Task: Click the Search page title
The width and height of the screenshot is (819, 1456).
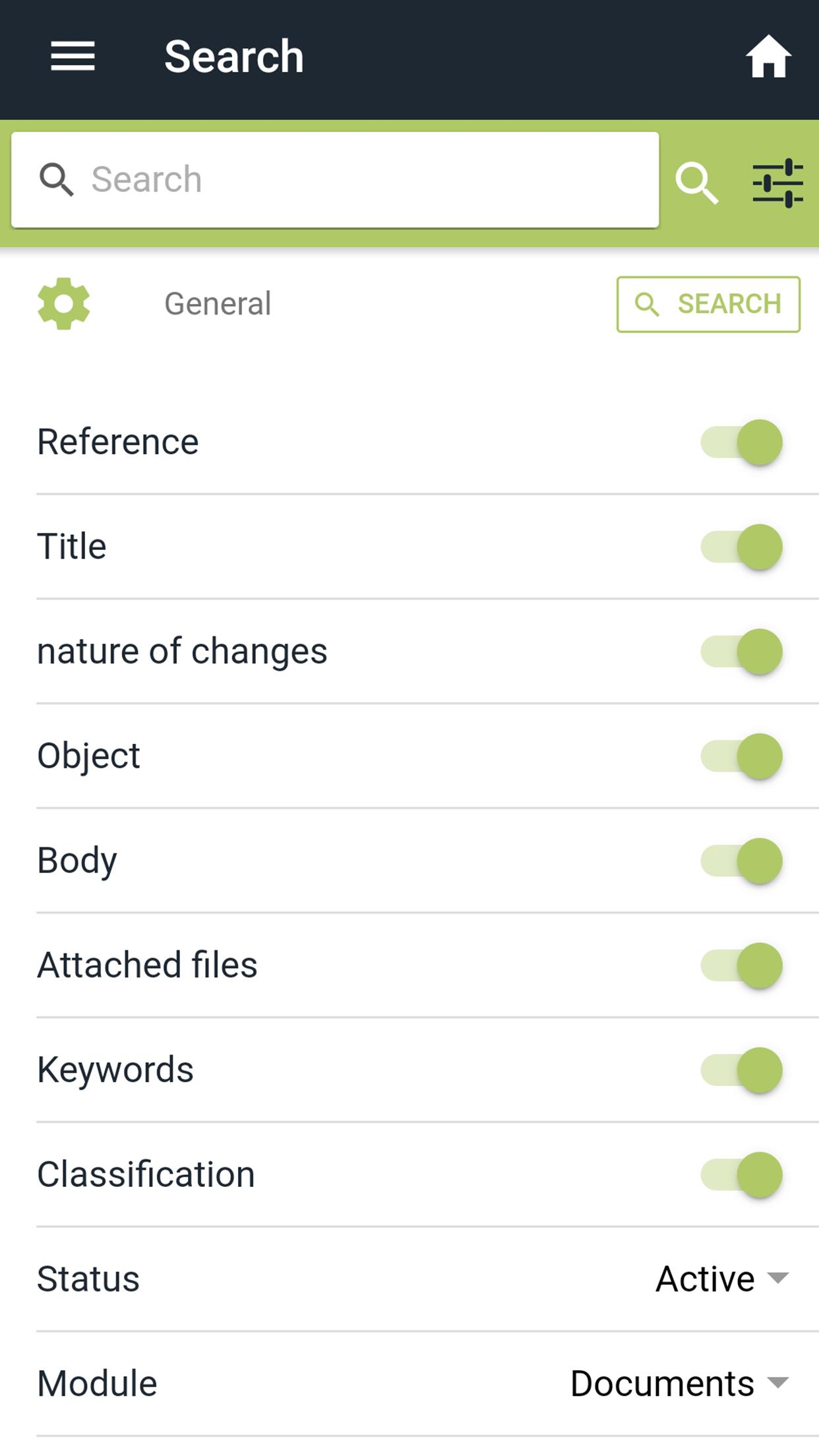Action: tap(234, 57)
